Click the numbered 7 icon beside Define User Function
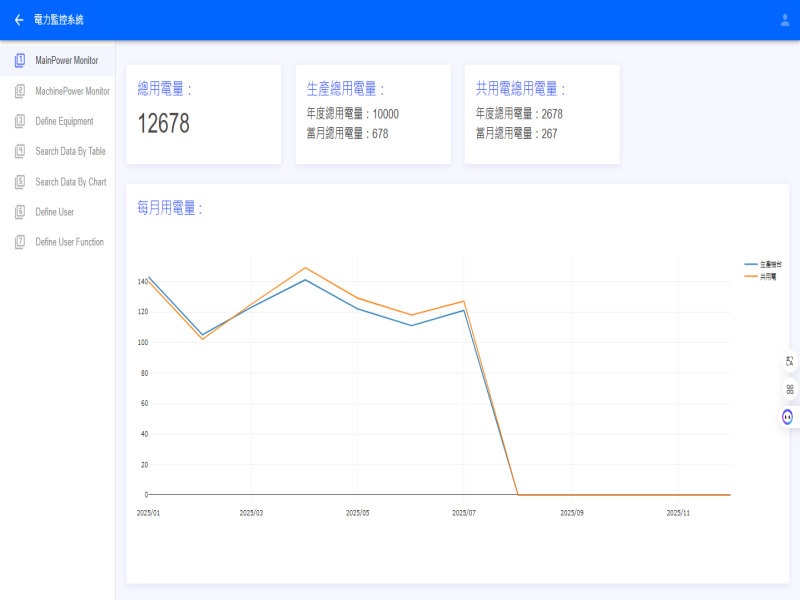This screenshot has width=800, height=600. [20, 242]
